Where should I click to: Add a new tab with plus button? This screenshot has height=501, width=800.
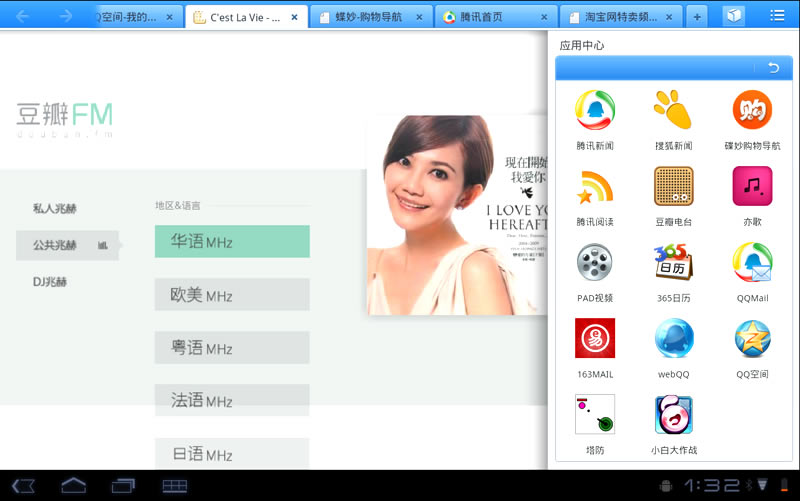point(697,17)
